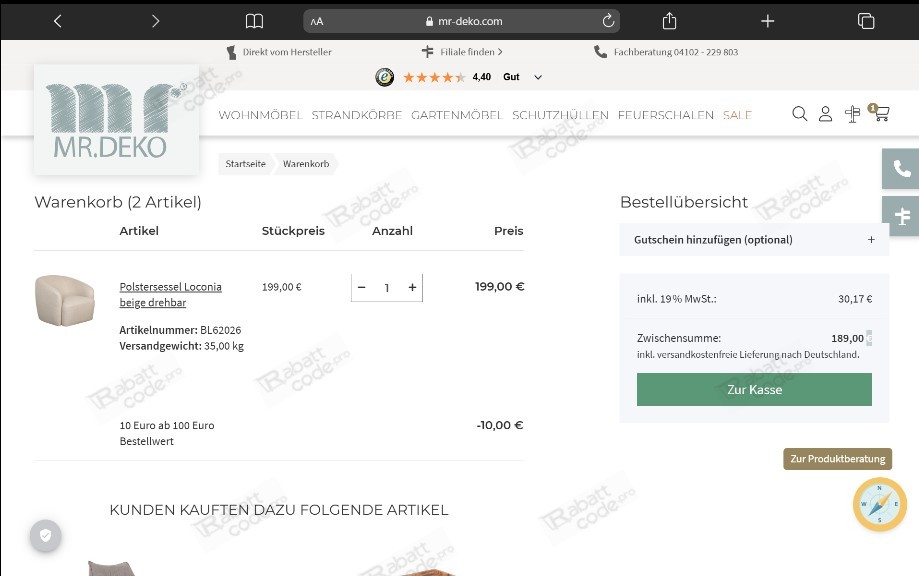
Task: Open the site search magnifier icon
Action: pos(799,114)
